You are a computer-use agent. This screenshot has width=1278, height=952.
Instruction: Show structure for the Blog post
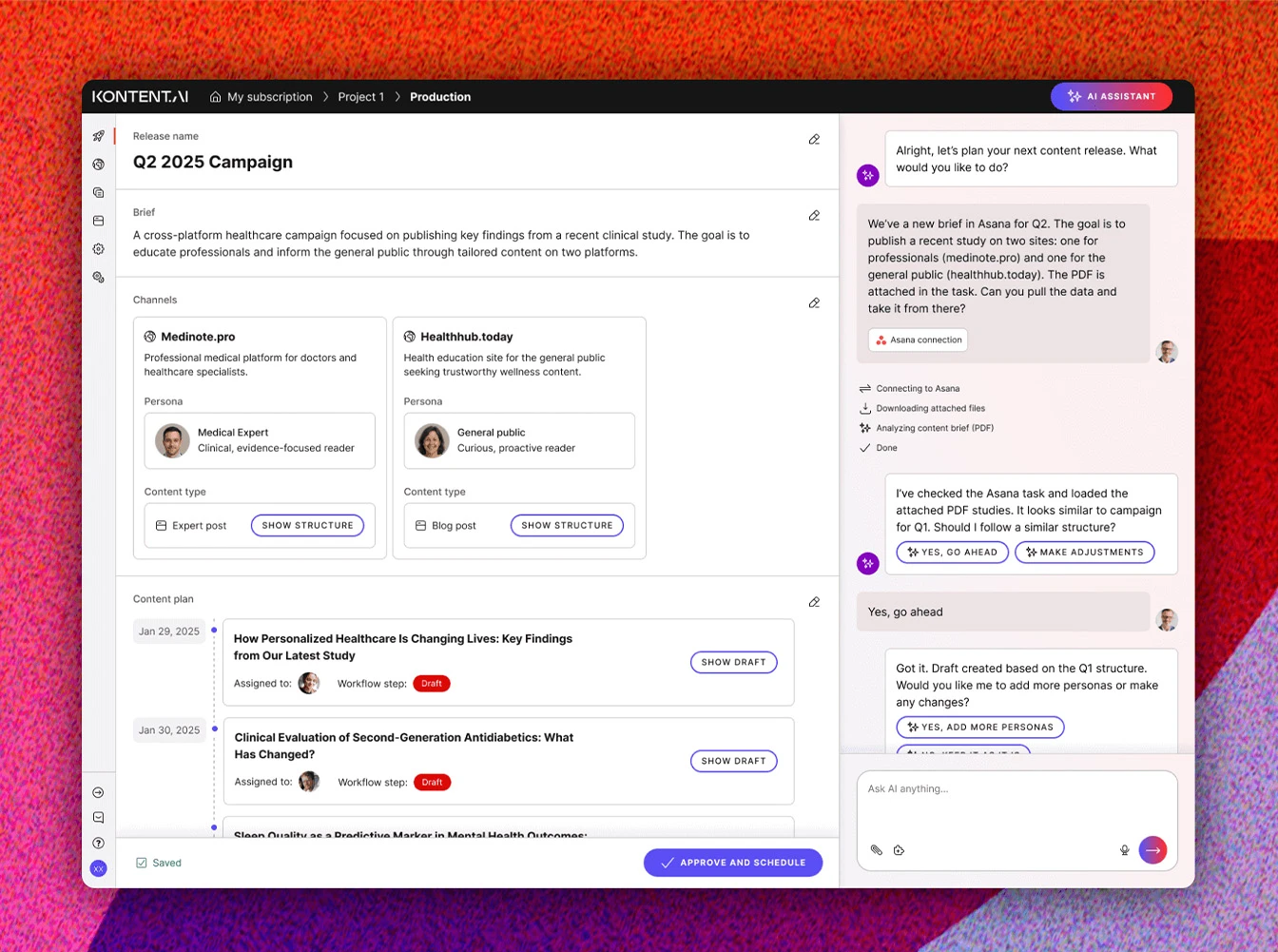click(x=567, y=525)
